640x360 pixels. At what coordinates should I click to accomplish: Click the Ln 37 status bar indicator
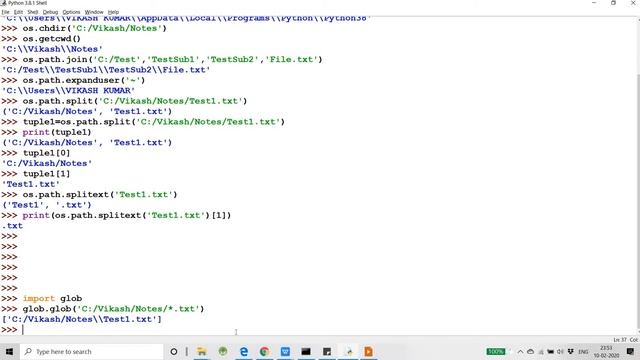619,340
